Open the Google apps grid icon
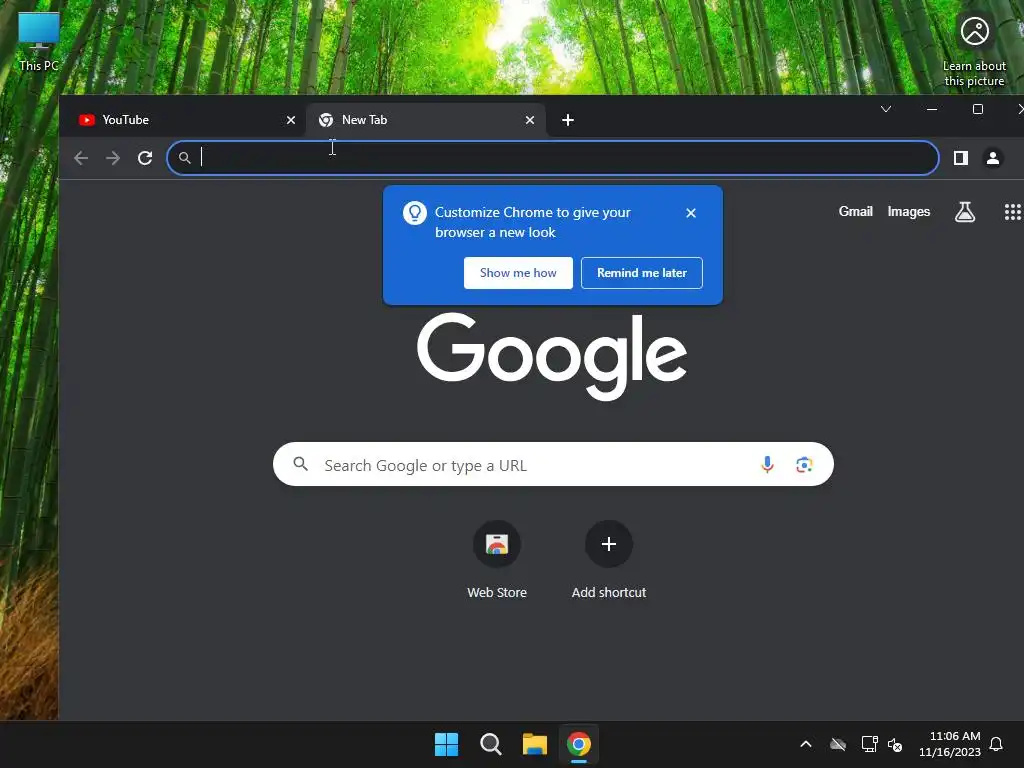 (1012, 212)
